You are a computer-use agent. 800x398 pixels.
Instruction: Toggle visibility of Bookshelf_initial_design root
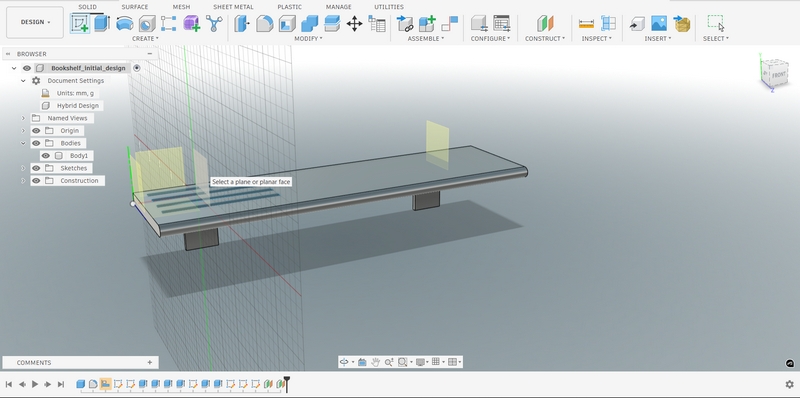coord(27,68)
